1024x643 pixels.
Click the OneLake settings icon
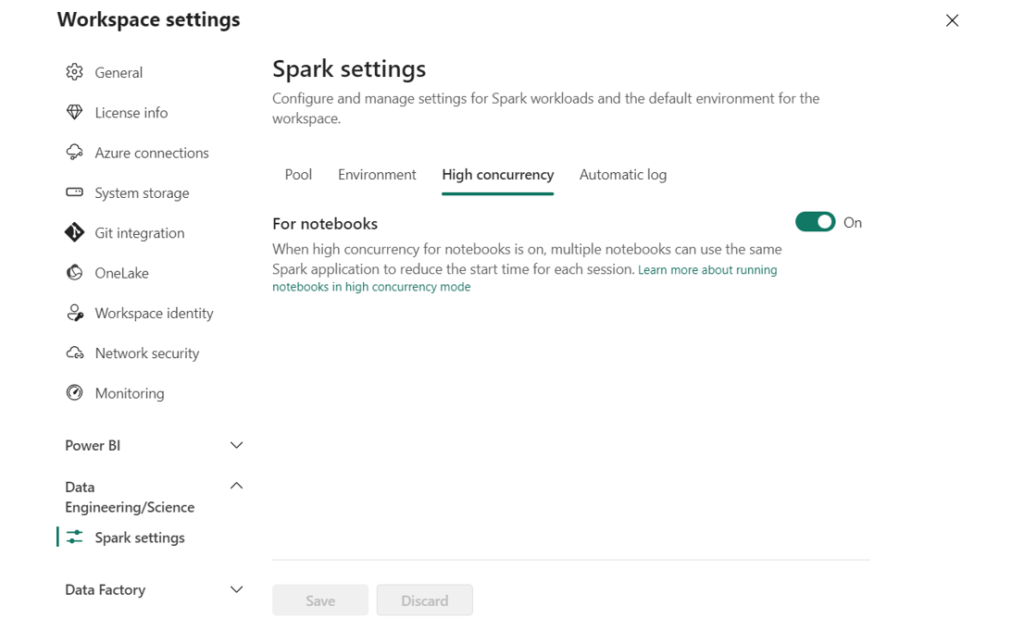pos(74,273)
